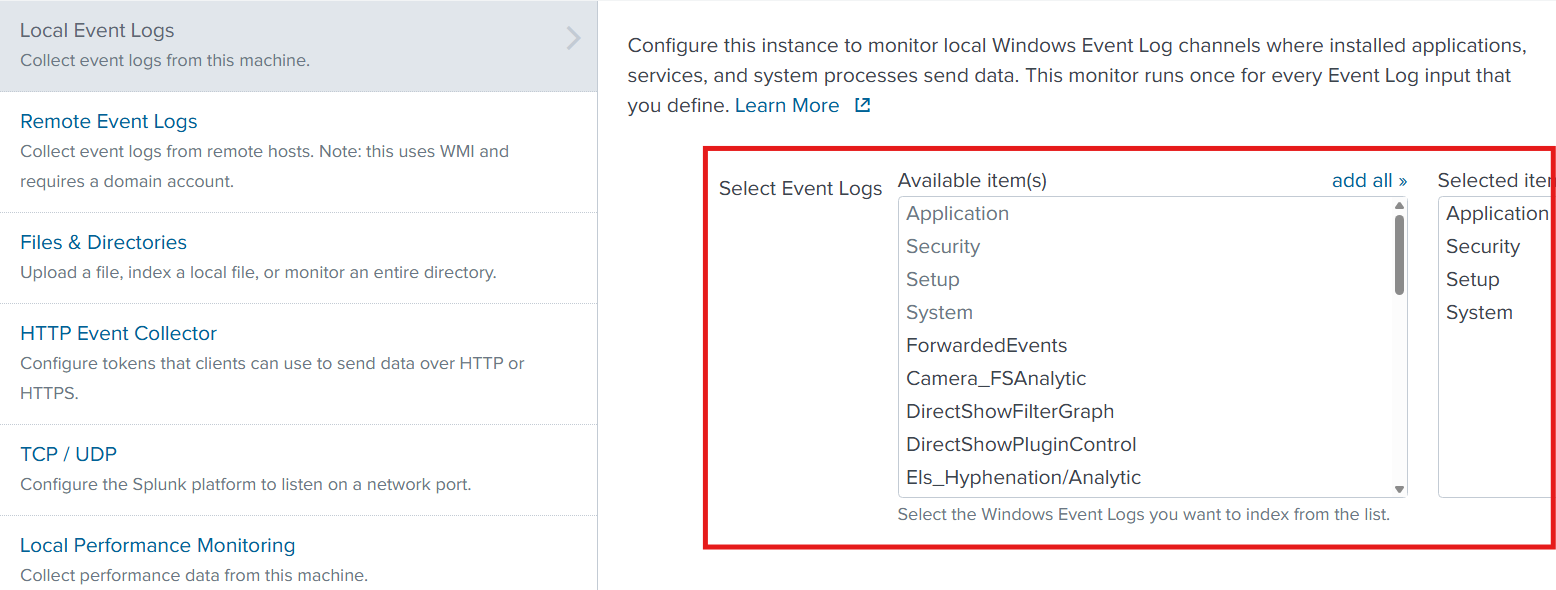Click the scroll down arrow in Available items
This screenshot has width=1556, height=590.
point(1399,489)
